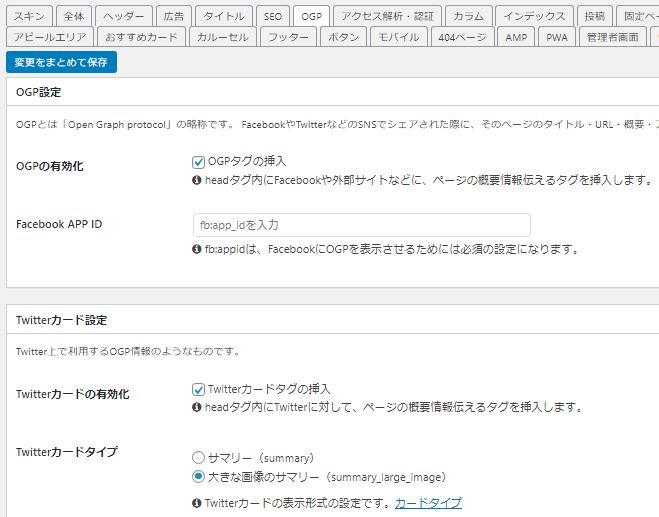
Task: Click the Twitterカード設定 section heading
Action: (x=61, y=320)
